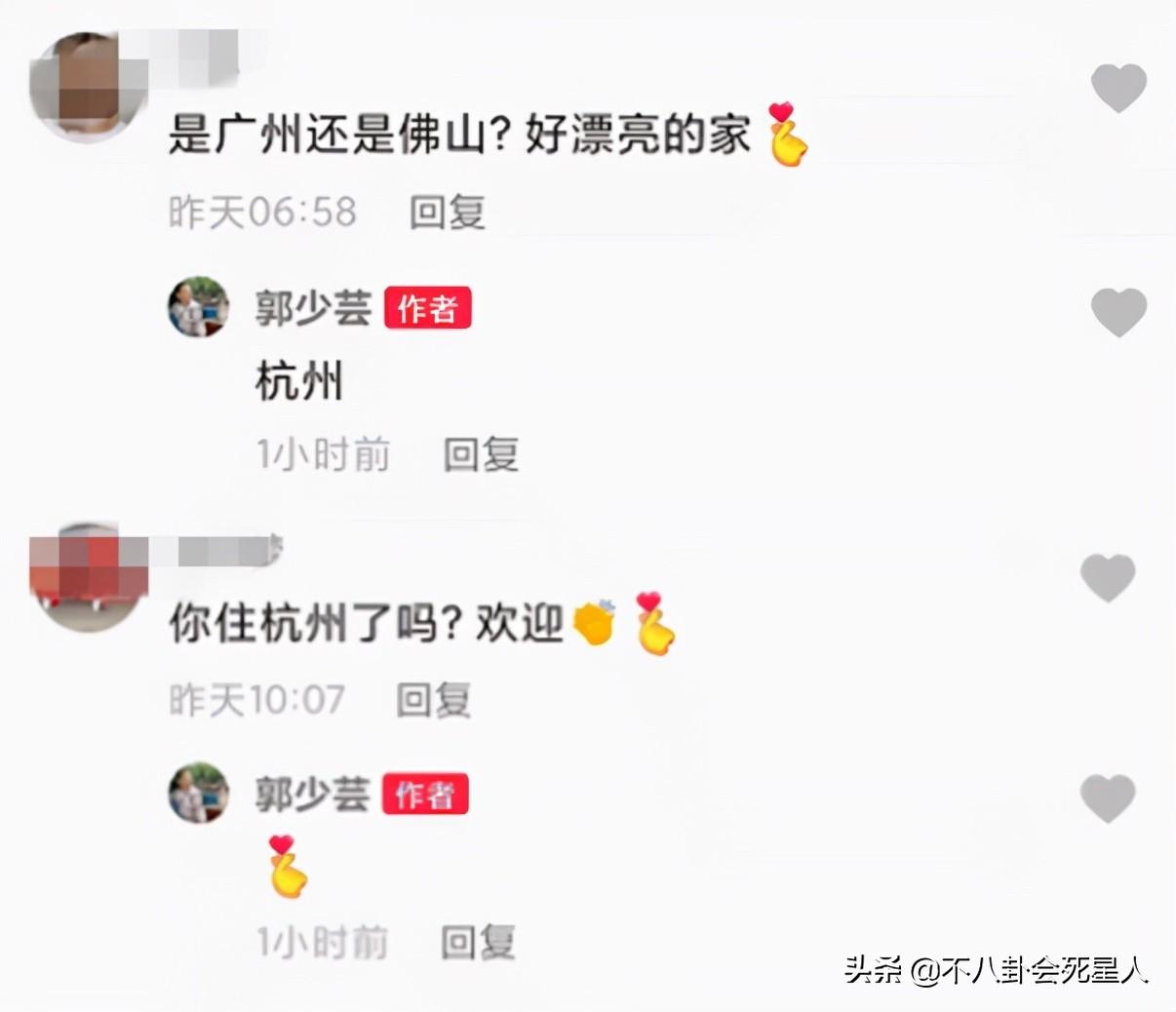Open 郭少芸's profile name above the 杭州 reply

pos(313,308)
